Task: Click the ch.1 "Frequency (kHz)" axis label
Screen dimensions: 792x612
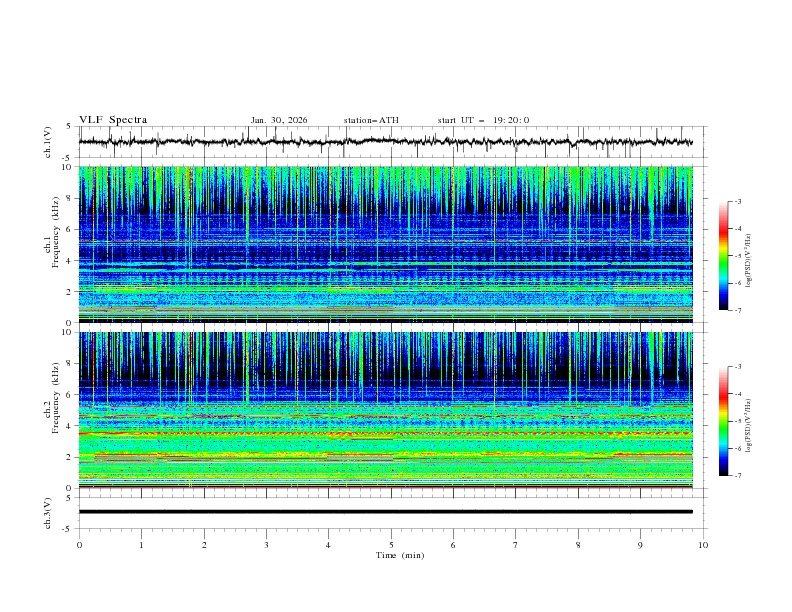Action: [x=56, y=233]
